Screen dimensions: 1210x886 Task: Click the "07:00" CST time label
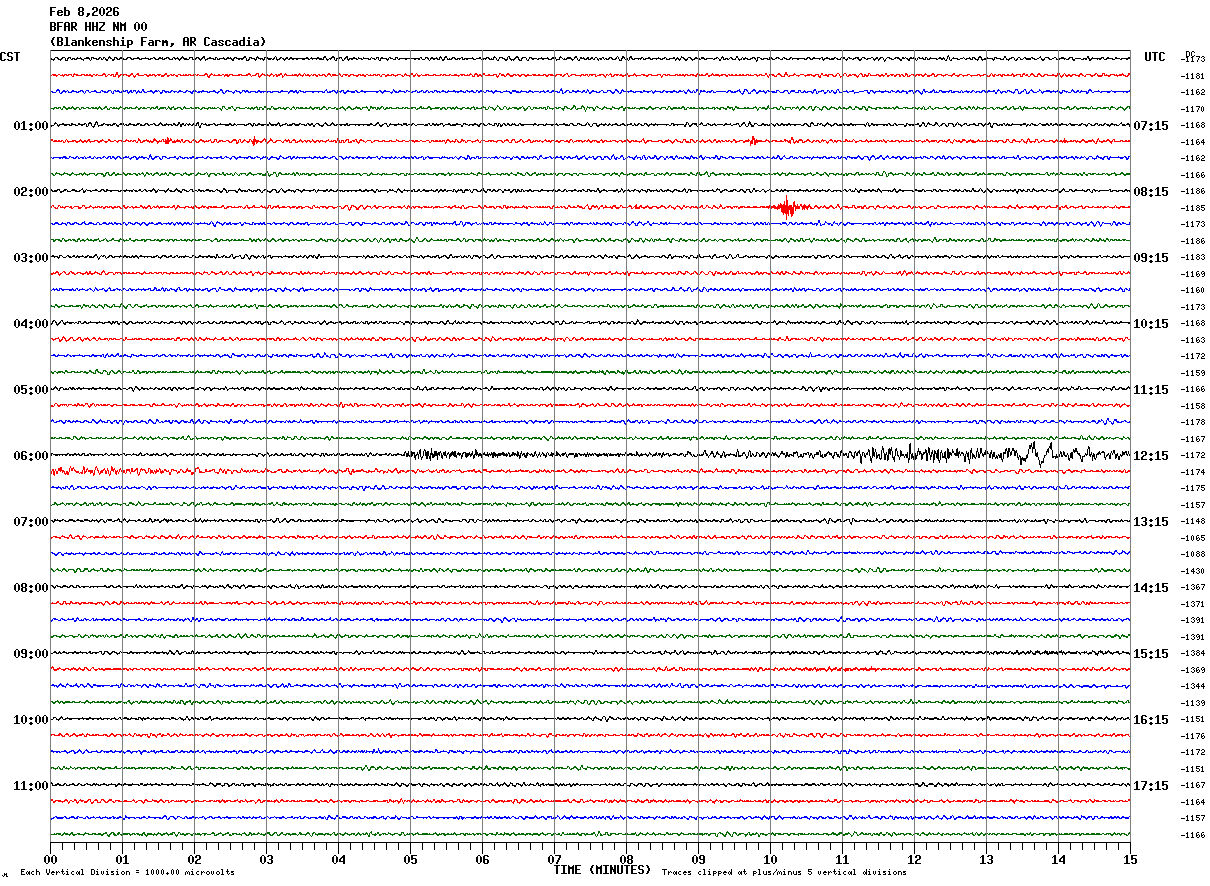(x=31, y=522)
